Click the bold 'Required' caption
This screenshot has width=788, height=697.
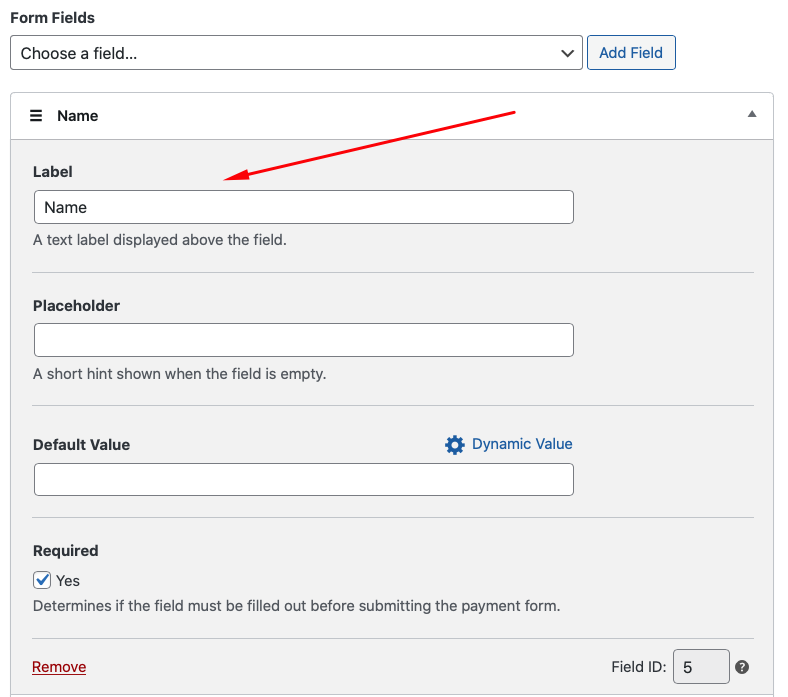65,551
